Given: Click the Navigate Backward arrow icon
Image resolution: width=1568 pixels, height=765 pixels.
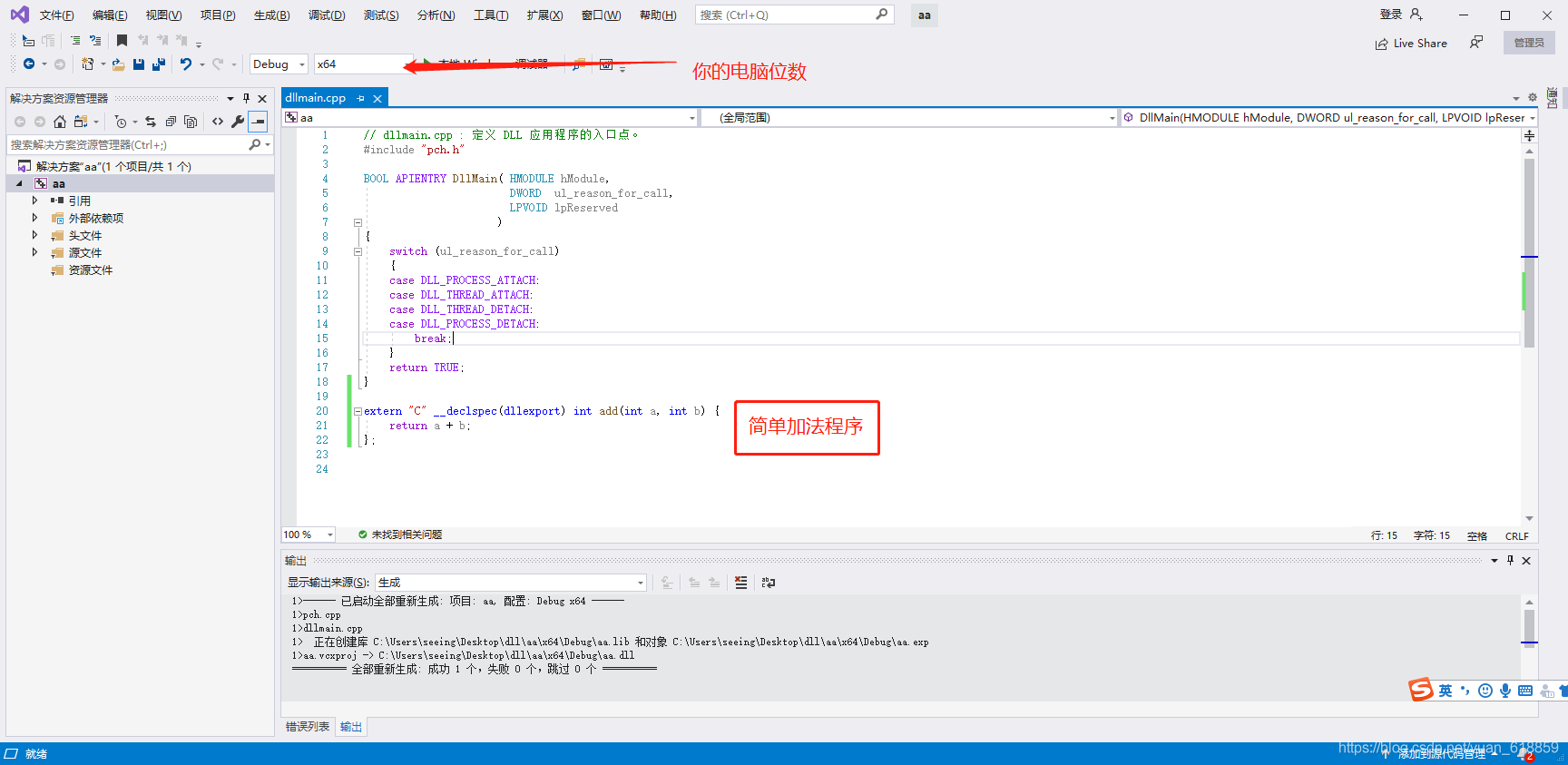Looking at the screenshot, I should [29, 64].
